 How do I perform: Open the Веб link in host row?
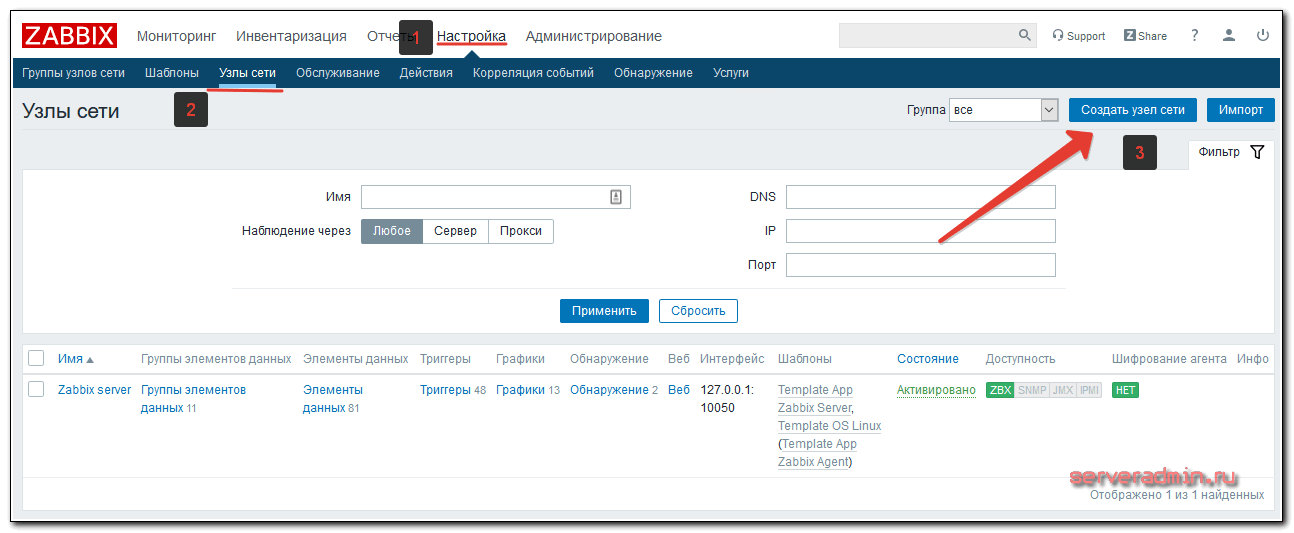[x=679, y=390]
